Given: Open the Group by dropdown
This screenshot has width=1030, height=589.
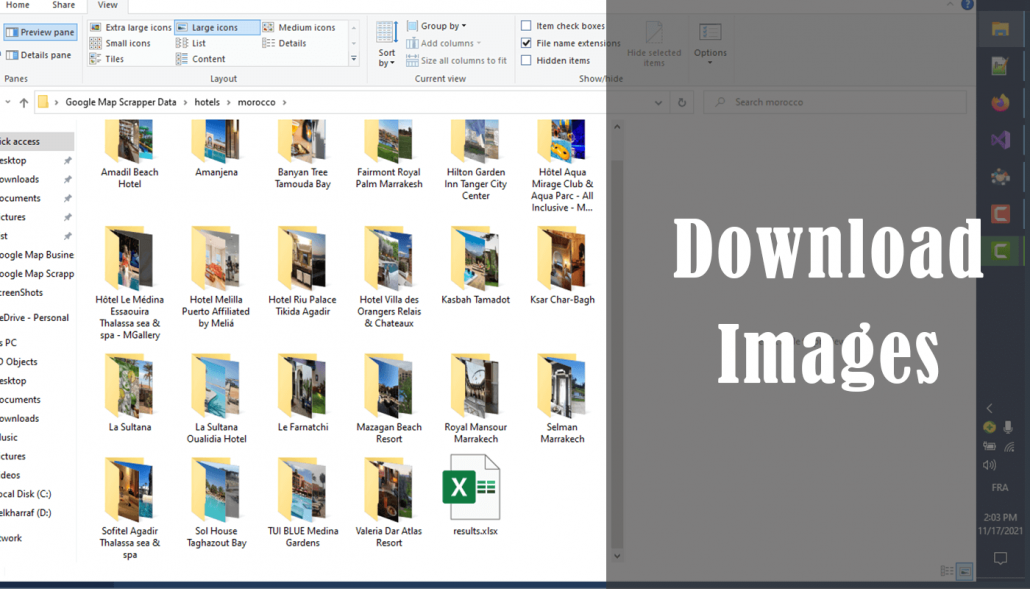Looking at the screenshot, I should tap(437, 26).
